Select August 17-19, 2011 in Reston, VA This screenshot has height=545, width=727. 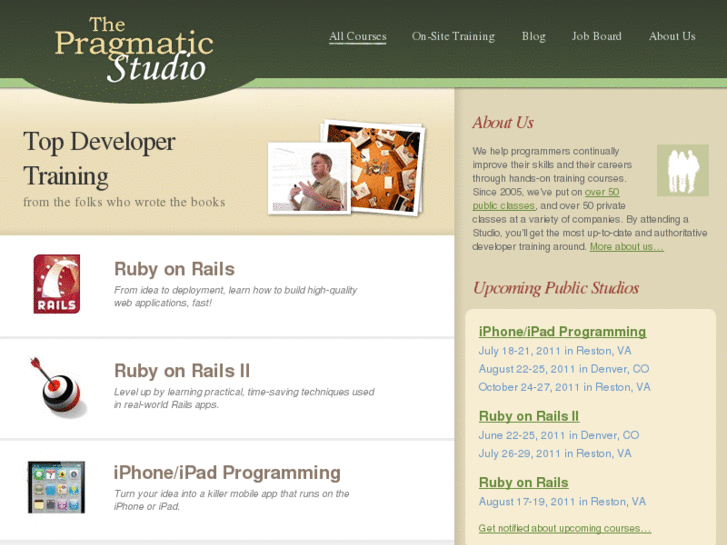pyautogui.click(x=562, y=501)
